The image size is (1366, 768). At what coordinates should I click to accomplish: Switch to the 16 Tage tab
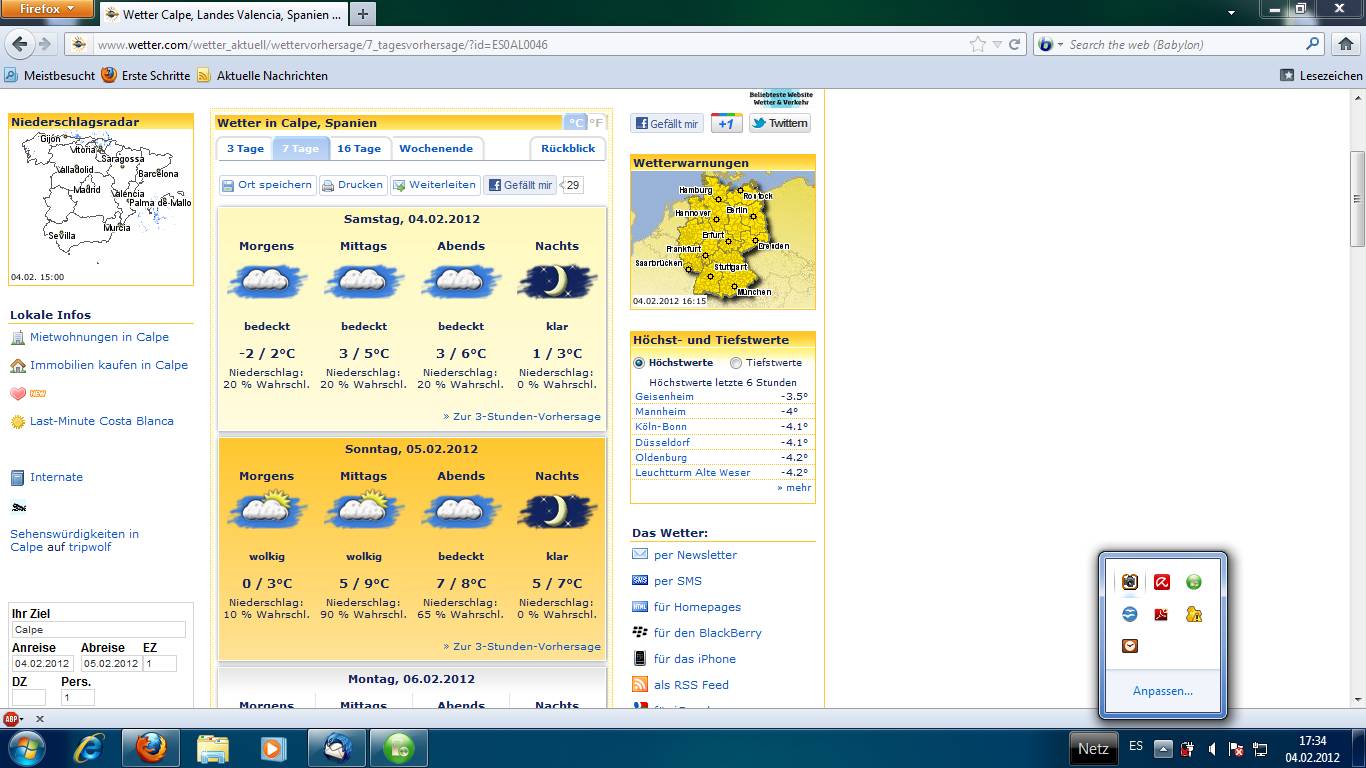(358, 148)
